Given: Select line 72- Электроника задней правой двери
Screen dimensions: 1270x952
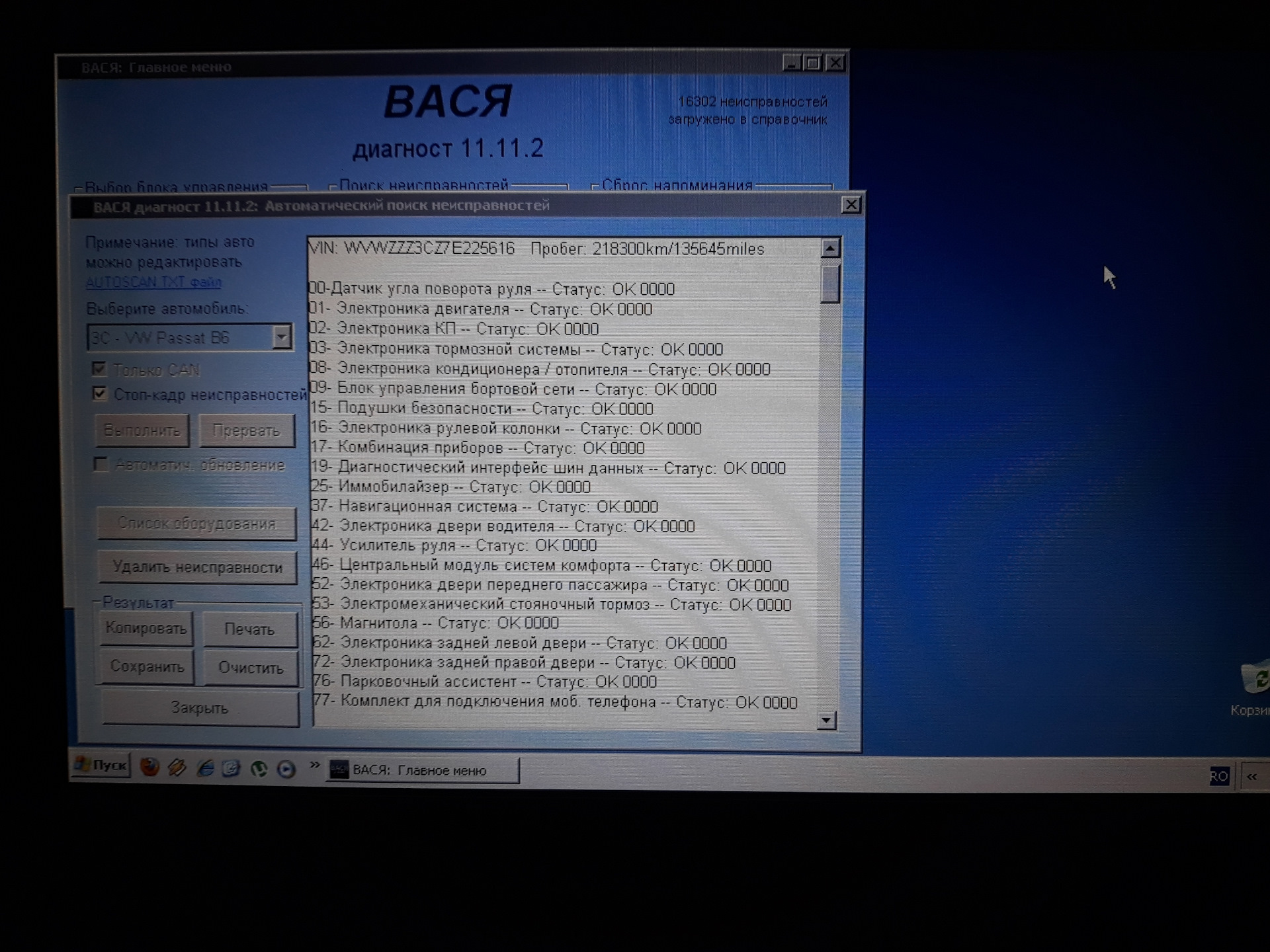Looking at the screenshot, I should [524, 662].
